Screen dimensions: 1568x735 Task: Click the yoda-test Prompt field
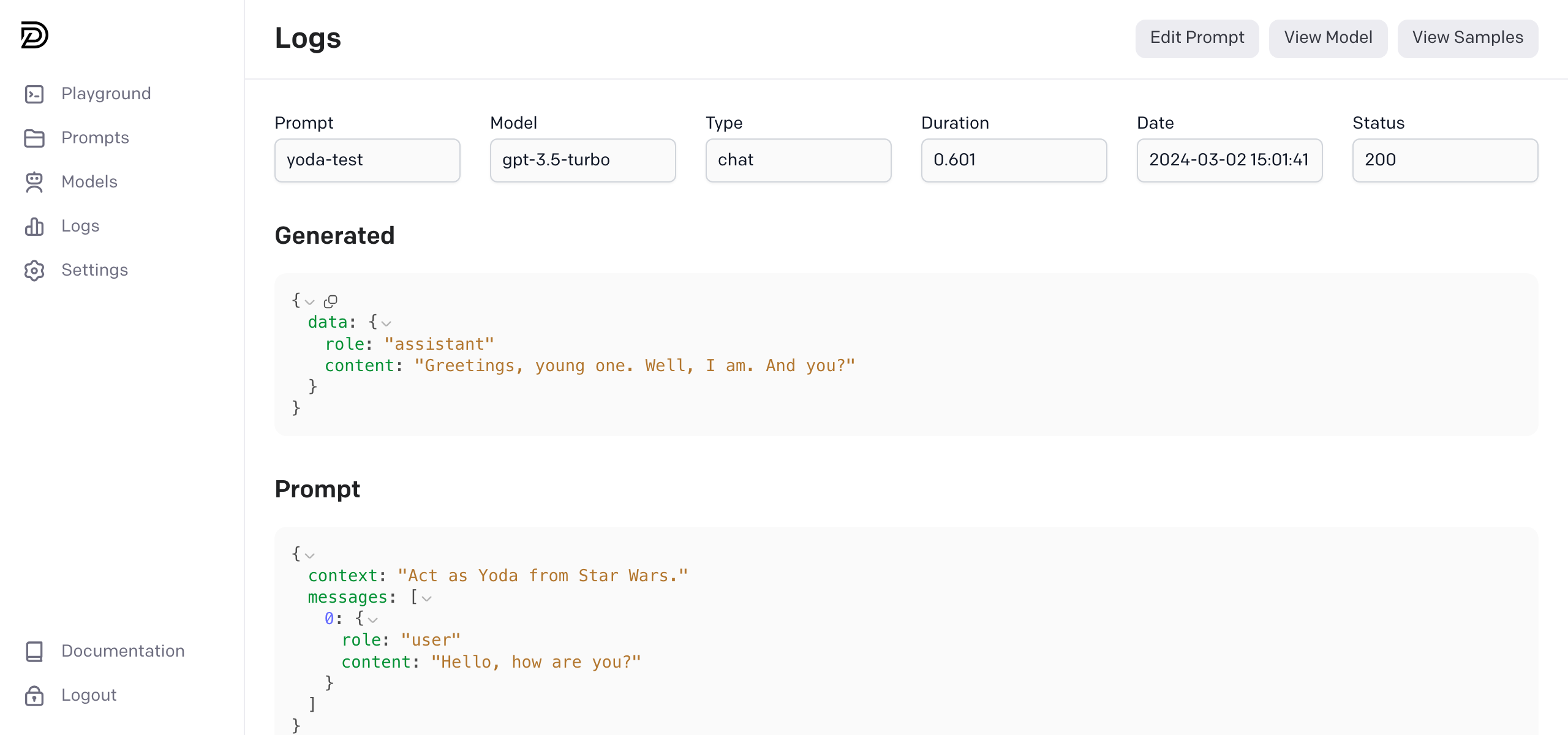point(367,160)
